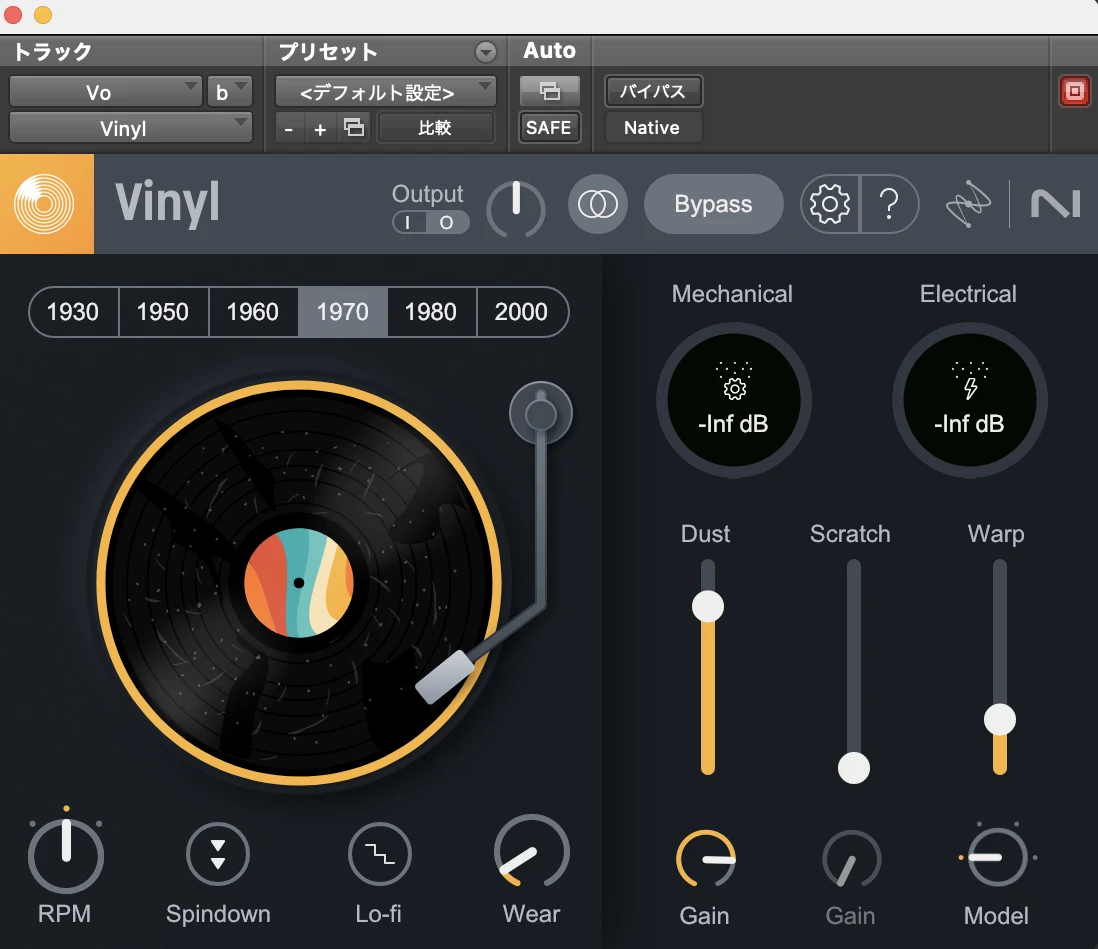1098x949 pixels.
Task: Open the Vo track selector dropdown
Action: (x=105, y=92)
